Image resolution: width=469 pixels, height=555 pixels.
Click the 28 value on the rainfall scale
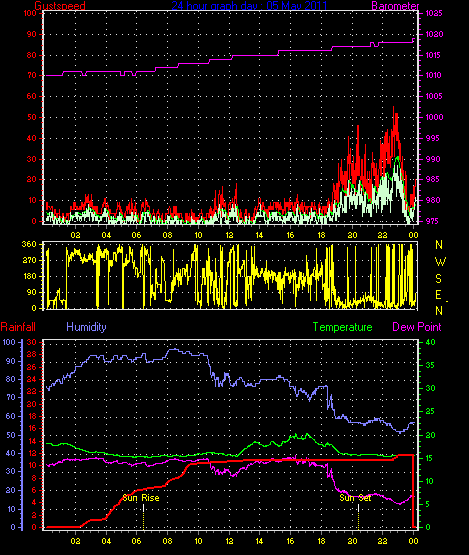[x=32, y=354]
